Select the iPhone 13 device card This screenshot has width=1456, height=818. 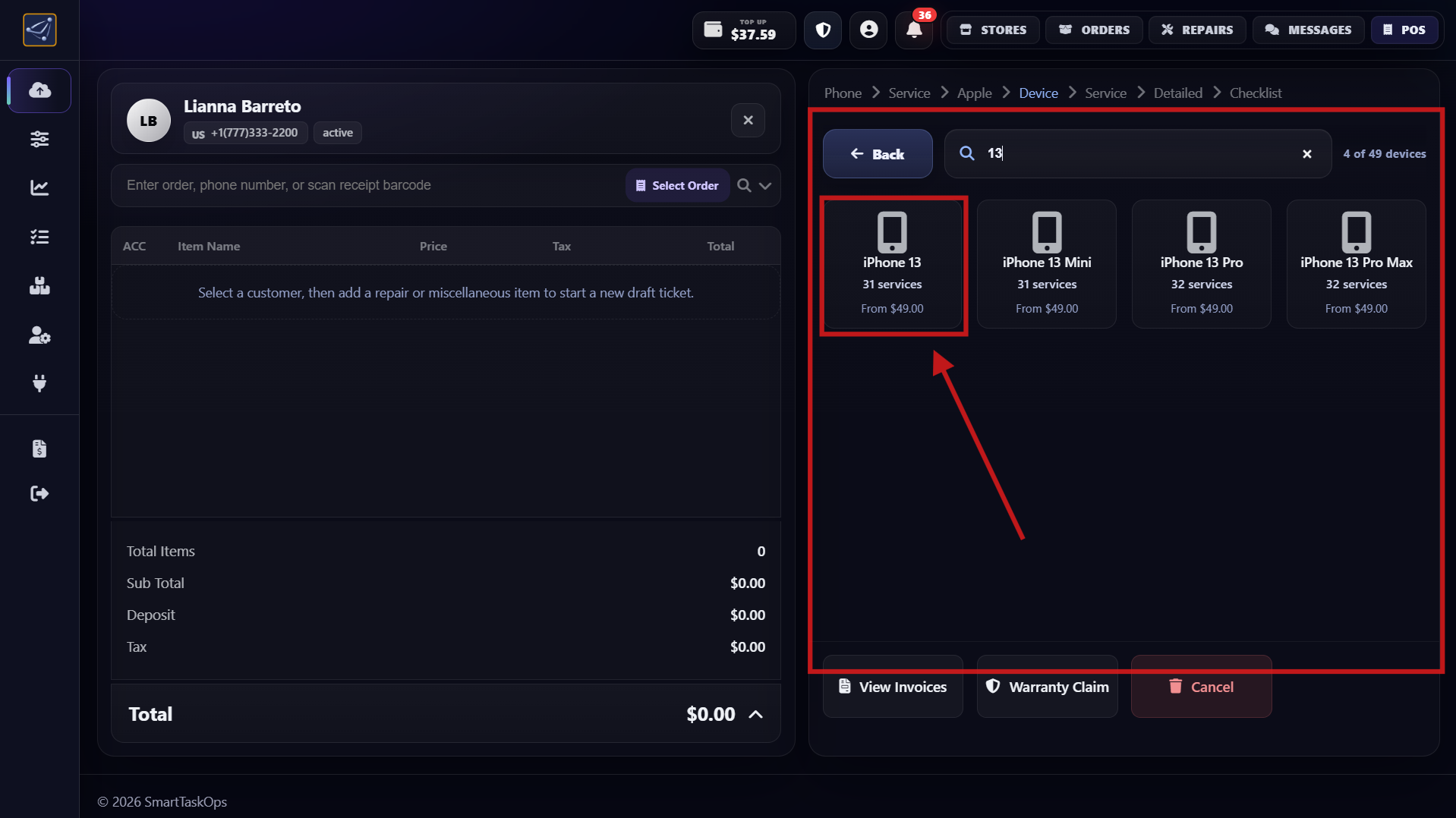pyautogui.click(x=892, y=264)
